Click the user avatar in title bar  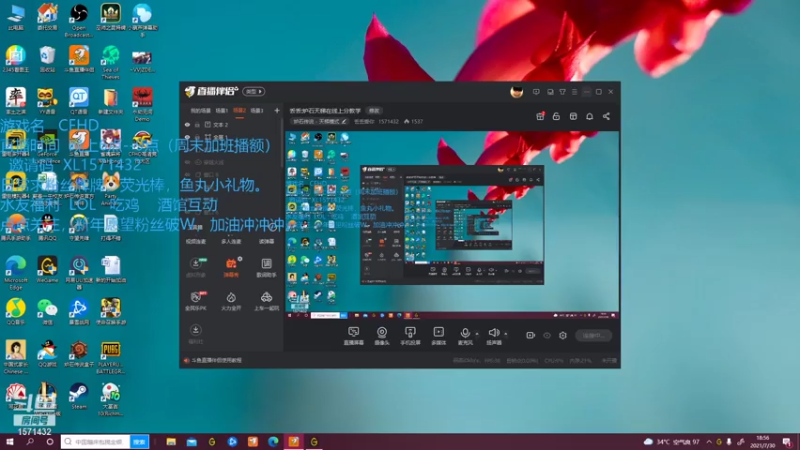(x=516, y=92)
